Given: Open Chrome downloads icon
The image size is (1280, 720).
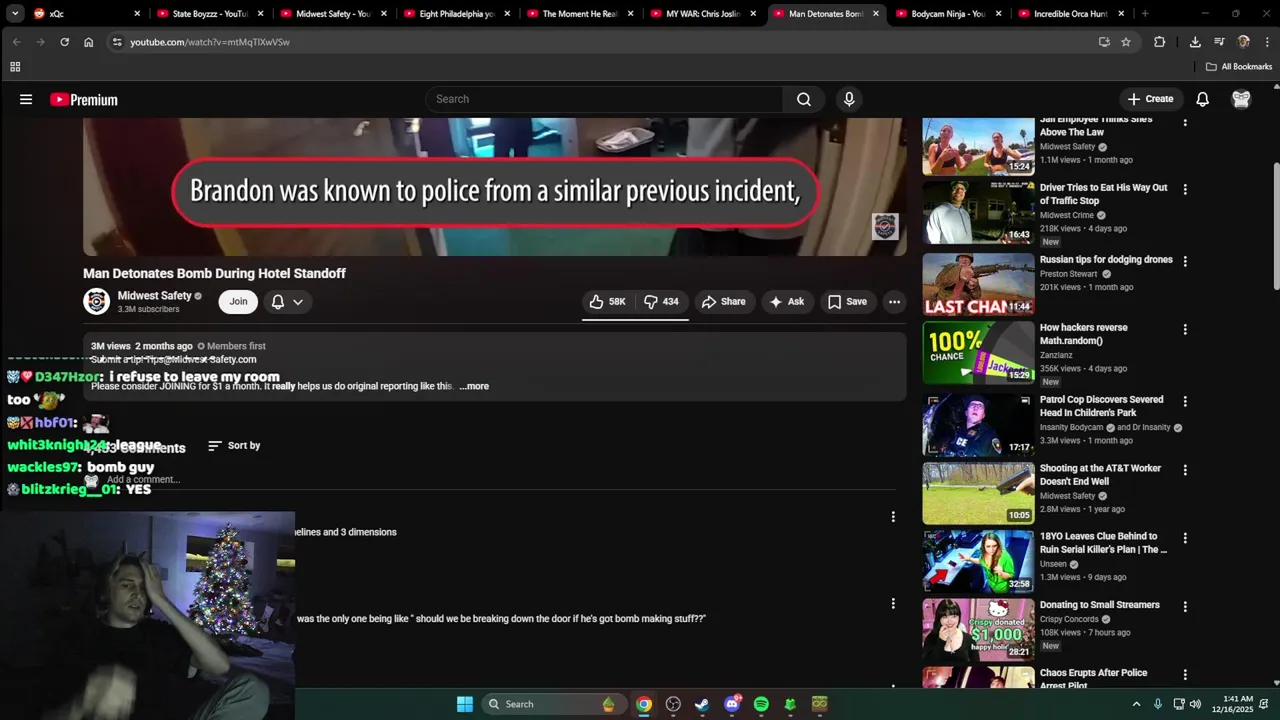Looking at the screenshot, I should click(x=1195, y=42).
